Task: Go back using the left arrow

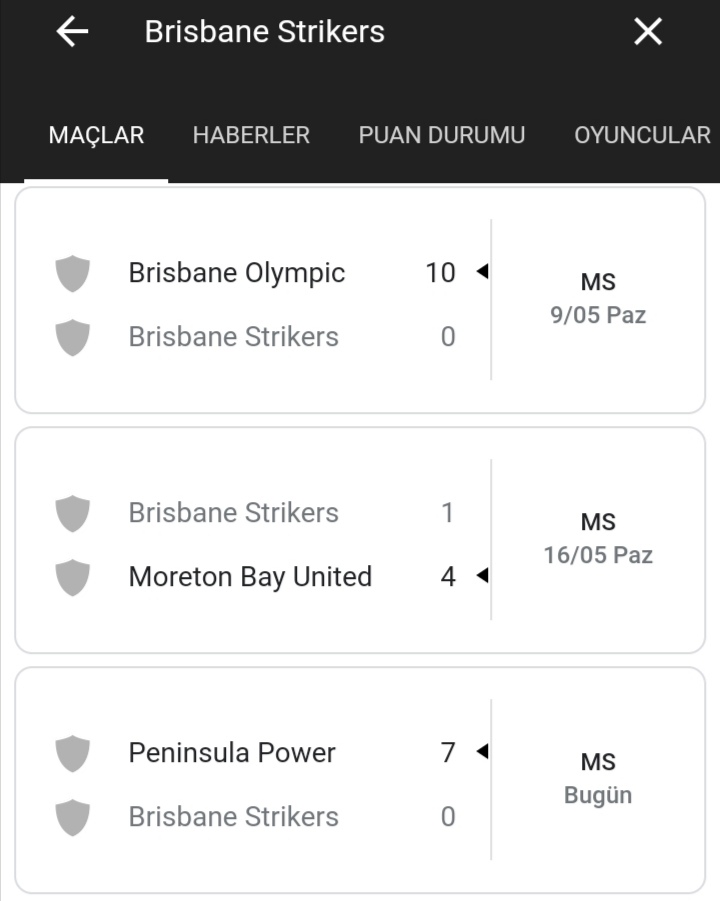Action: (72, 32)
